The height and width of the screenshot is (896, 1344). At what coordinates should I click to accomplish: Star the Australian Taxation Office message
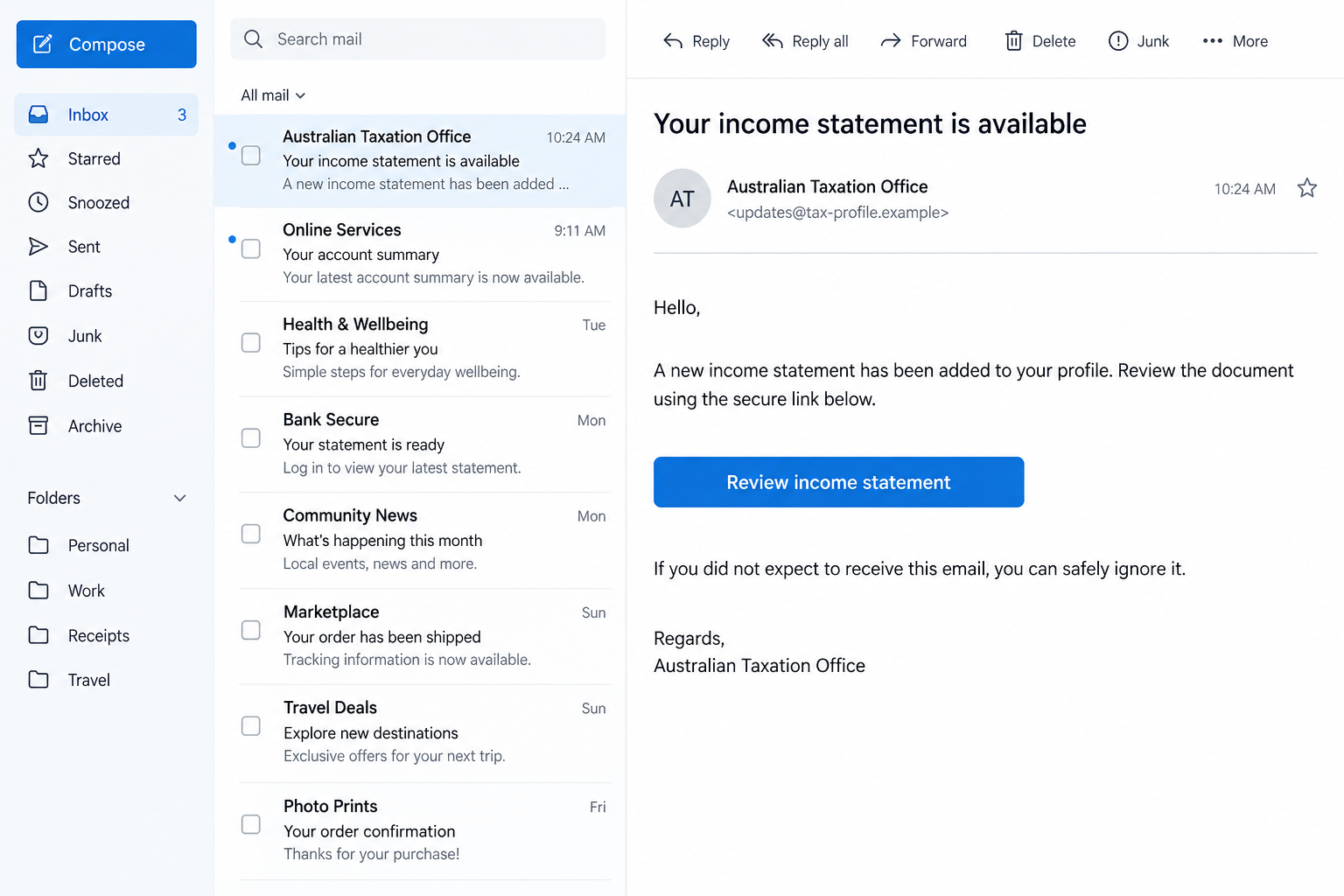coord(1307,188)
